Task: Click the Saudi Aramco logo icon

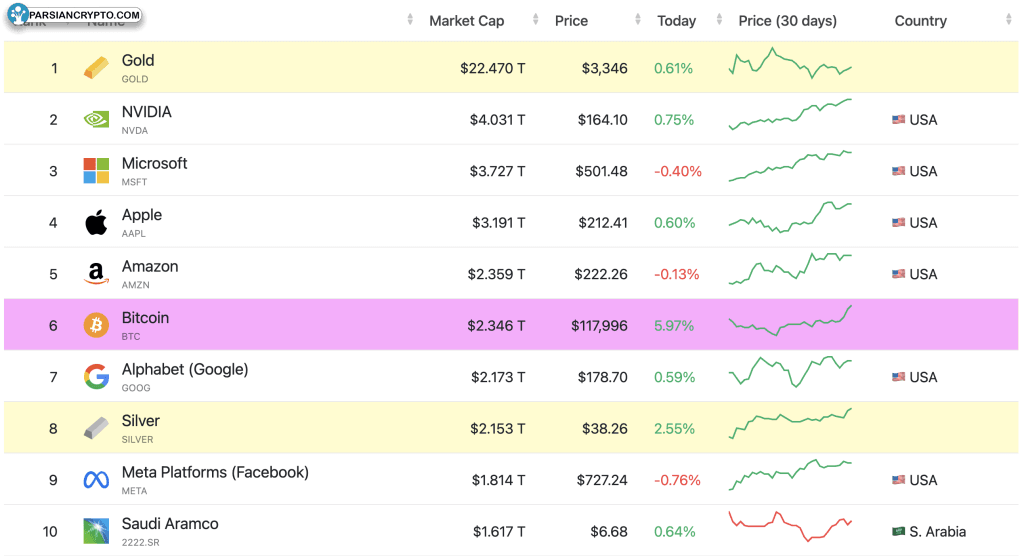Action: (96, 531)
